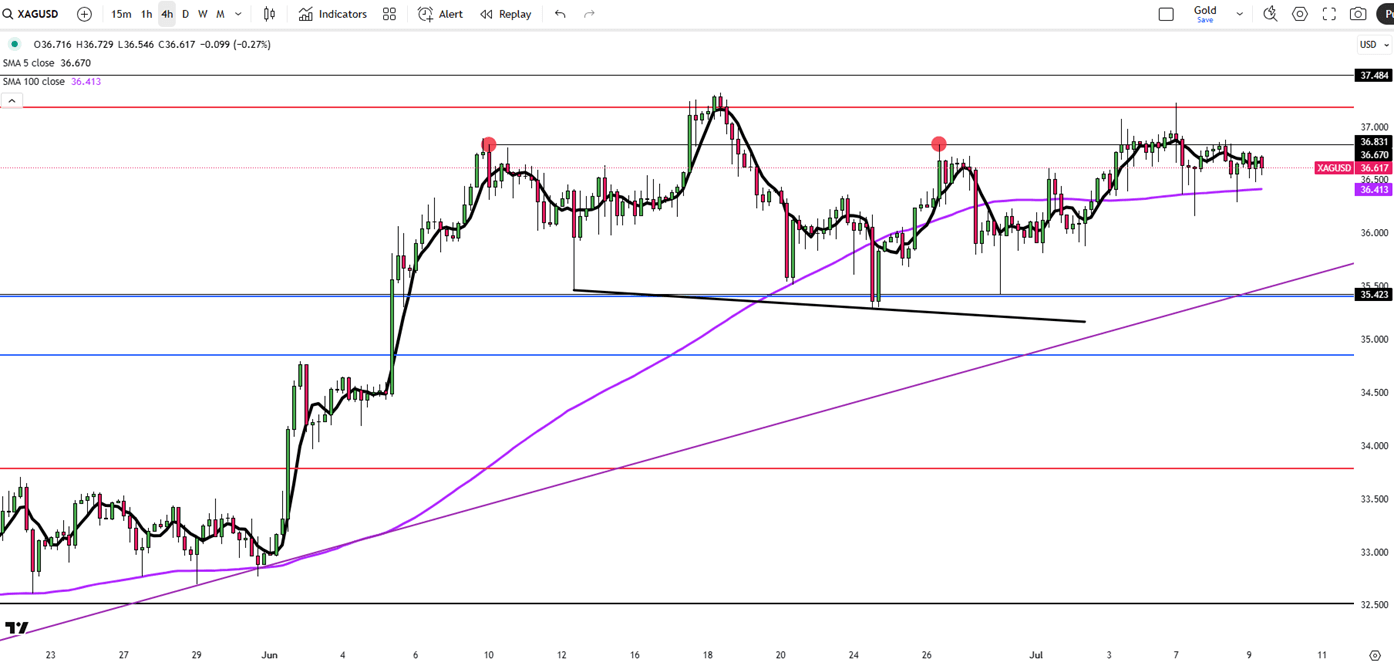Click the add symbol plus icon
Screen dimensions: 1394x666
84,14
